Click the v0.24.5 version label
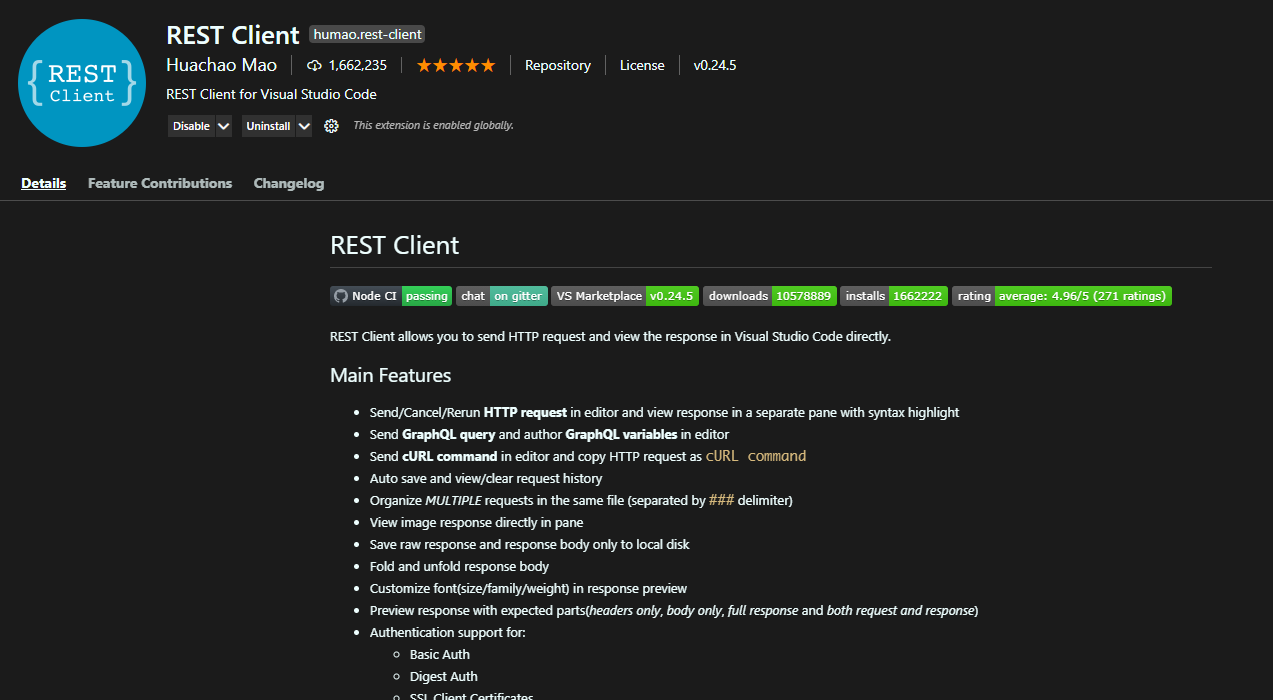Viewport: 1273px width, 700px height. pyautogui.click(x=715, y=65)
